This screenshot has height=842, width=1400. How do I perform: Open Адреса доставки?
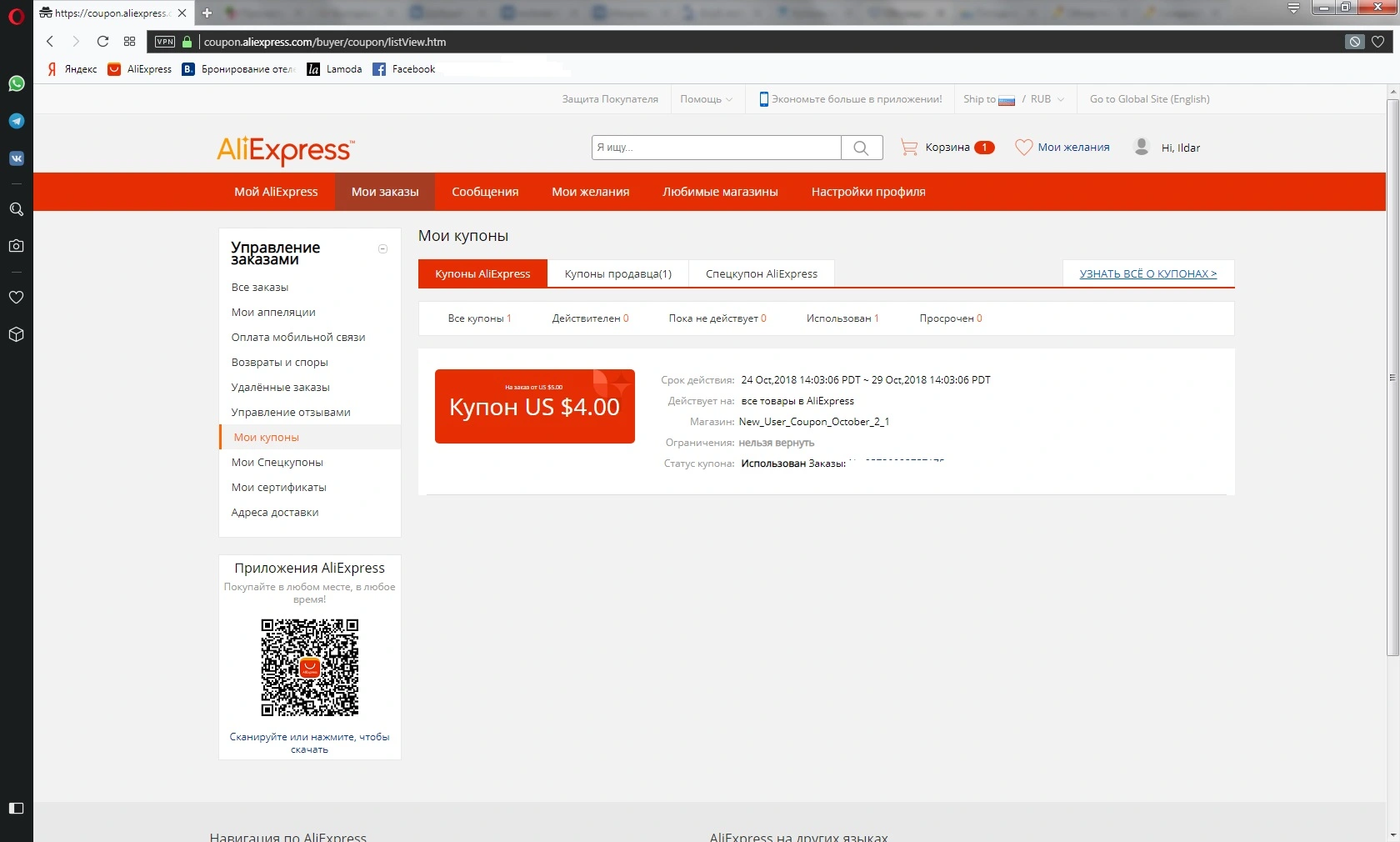click(275, 513)
